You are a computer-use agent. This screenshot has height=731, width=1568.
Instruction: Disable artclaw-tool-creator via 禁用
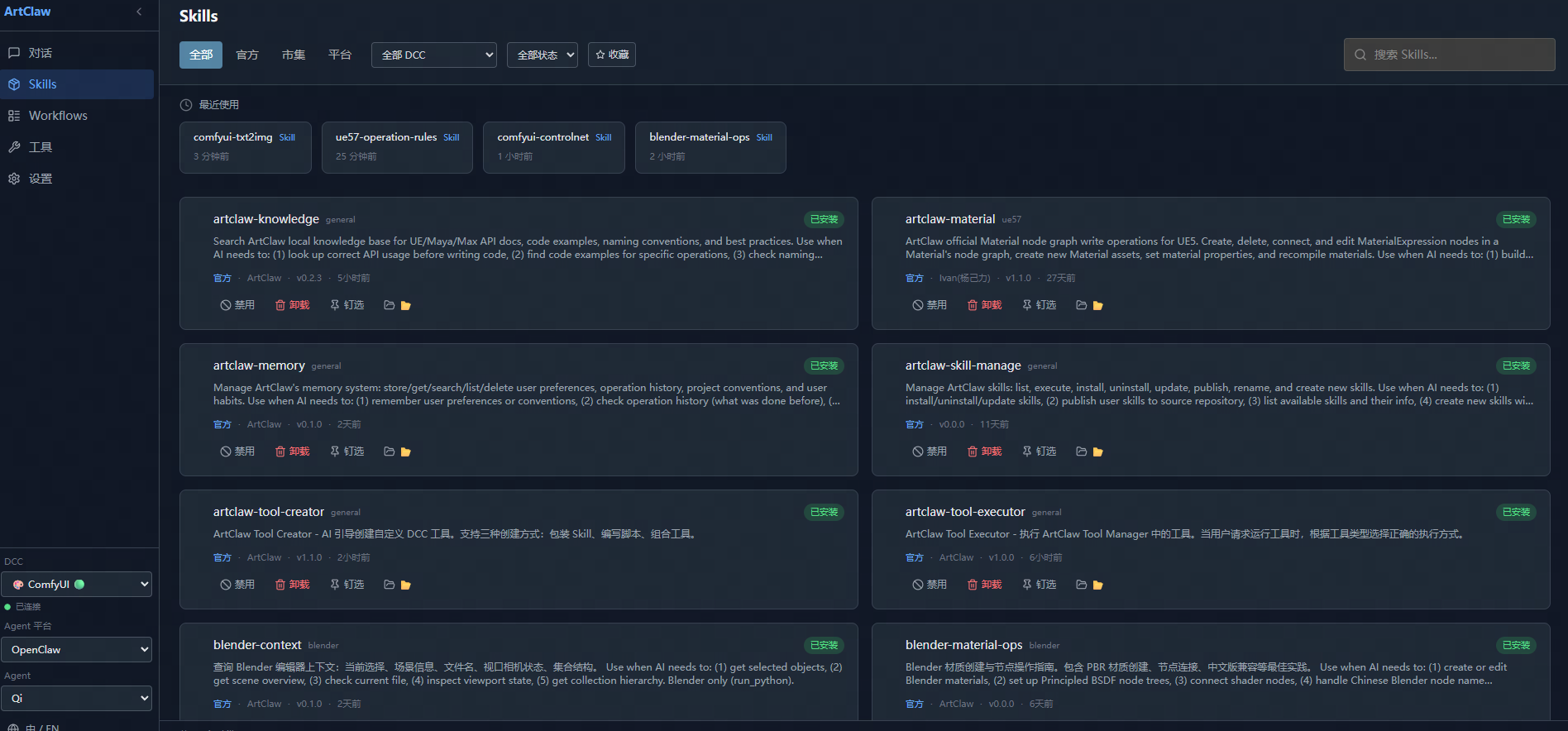237,585
